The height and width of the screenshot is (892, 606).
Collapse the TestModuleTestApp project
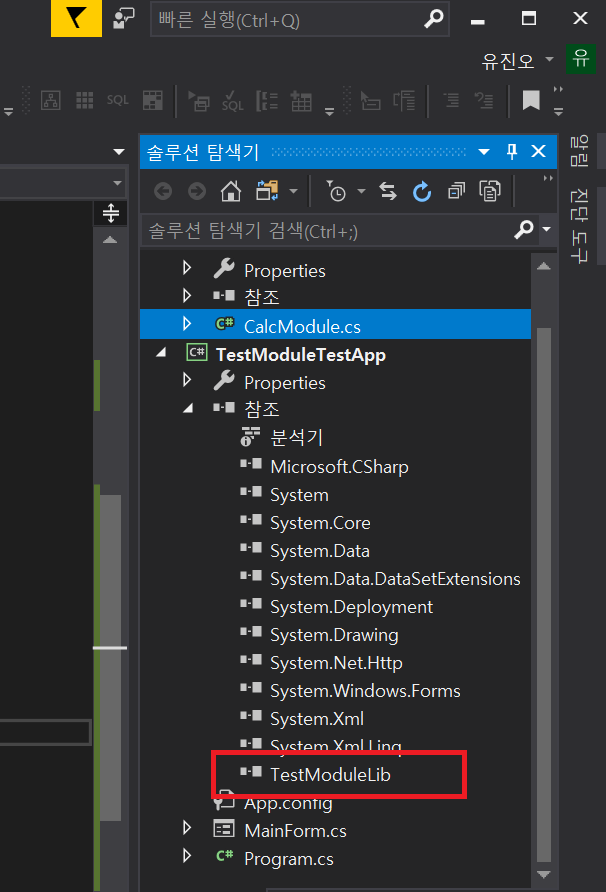[x=161, y=353]
